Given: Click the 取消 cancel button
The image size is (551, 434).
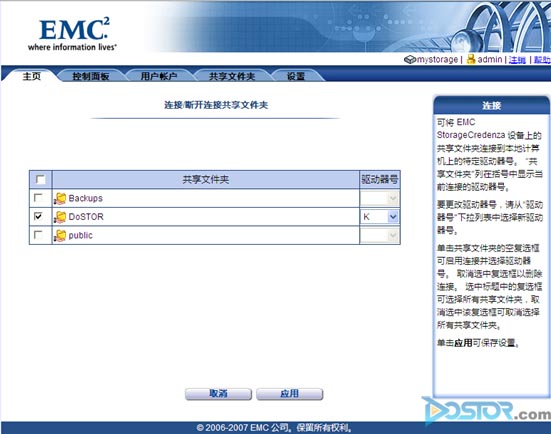Looking at the screenshot, I should pyautogui.click(x=218, y=394).
